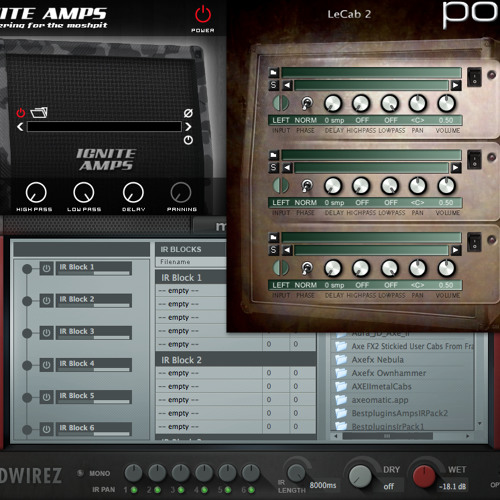Click the VOLUME knob of the LeCab top slot
This screenshot has width=500, height=500.
pyautogui.click(x=446, y=103)
